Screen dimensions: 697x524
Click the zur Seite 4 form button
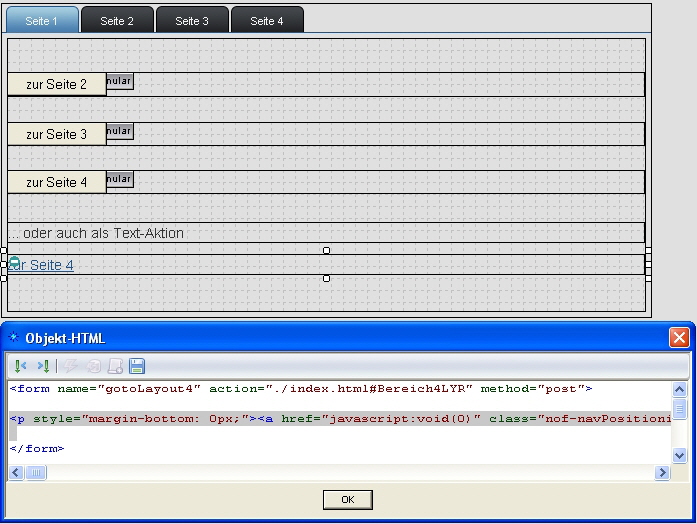point(57,183)
